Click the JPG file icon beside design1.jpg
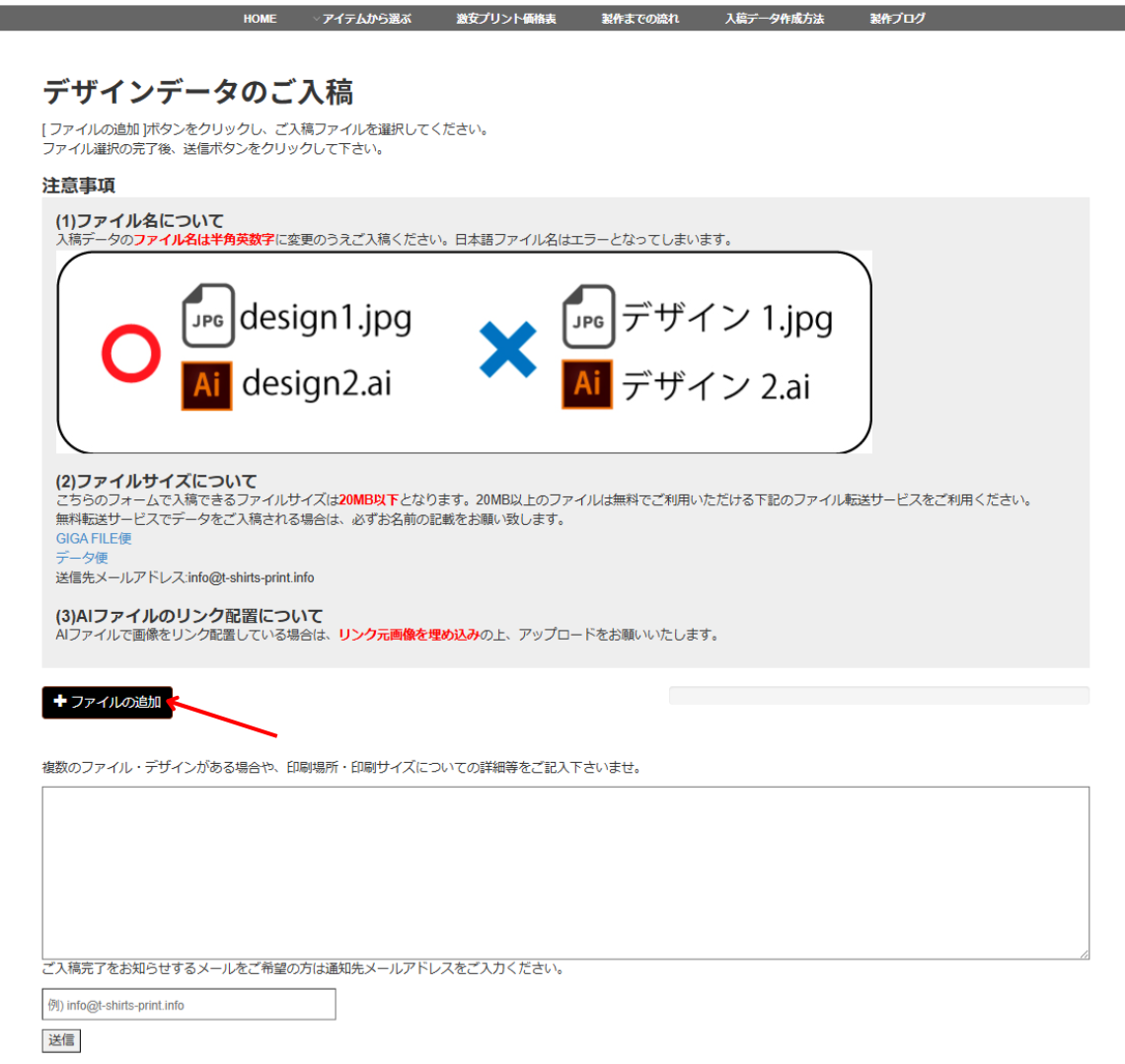The width and height of the screenshot is (1125, 1064). 207,316
